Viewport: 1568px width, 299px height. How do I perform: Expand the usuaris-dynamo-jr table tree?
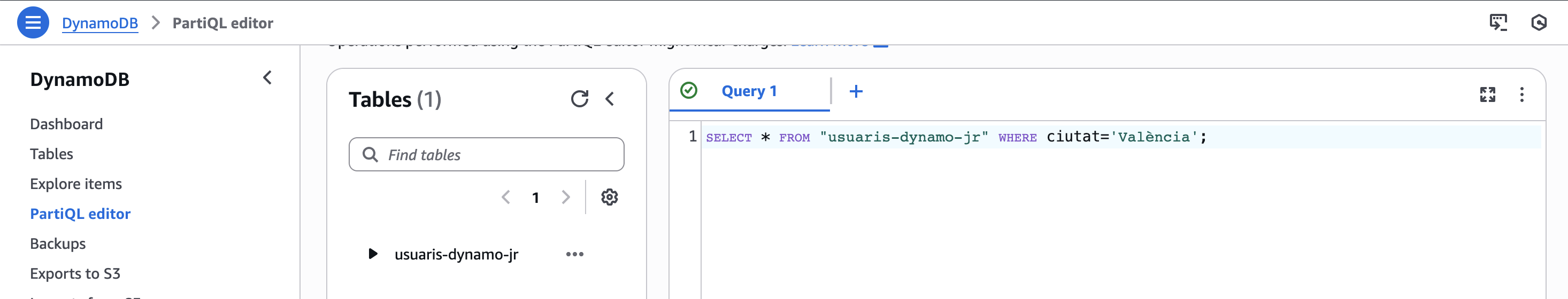(x=373, y=254)
